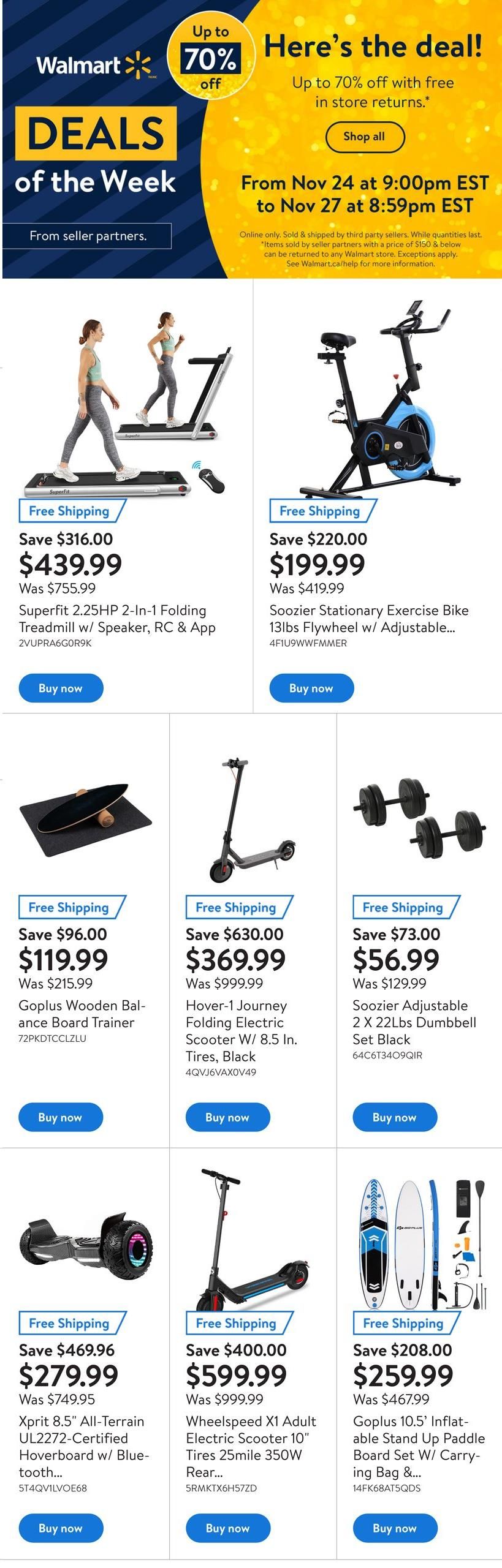Image resolution: width=502 pixels, height=1568 pixels.
Task: Buy the Superfit 2.25HP treadmill now
Action: 61,688
